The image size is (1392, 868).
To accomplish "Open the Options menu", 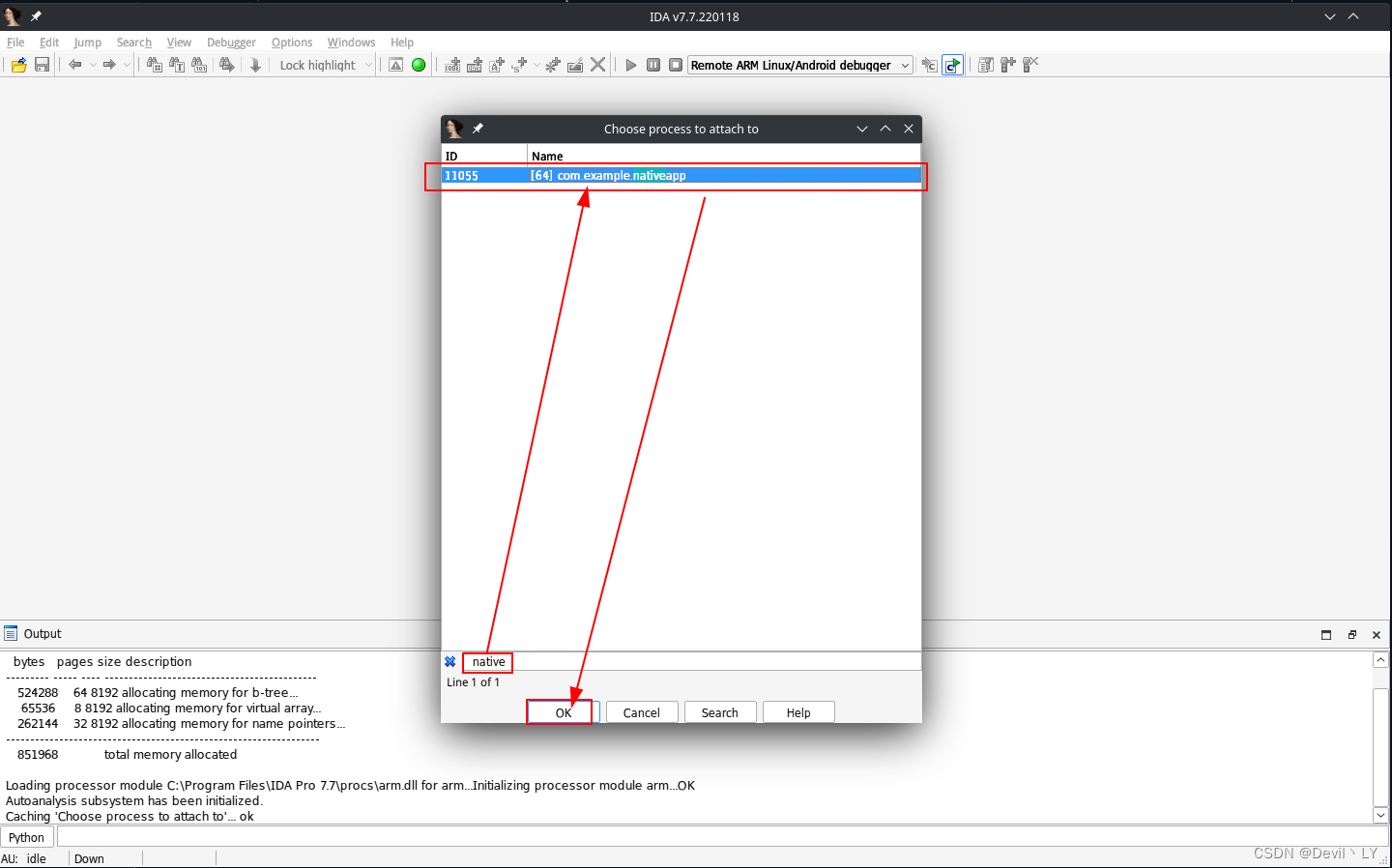I will pos(292,43).
